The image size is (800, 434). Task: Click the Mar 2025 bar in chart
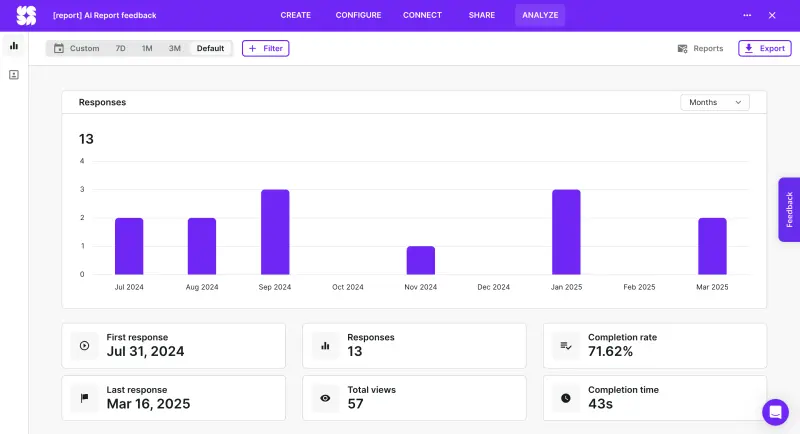pos(712,246)
